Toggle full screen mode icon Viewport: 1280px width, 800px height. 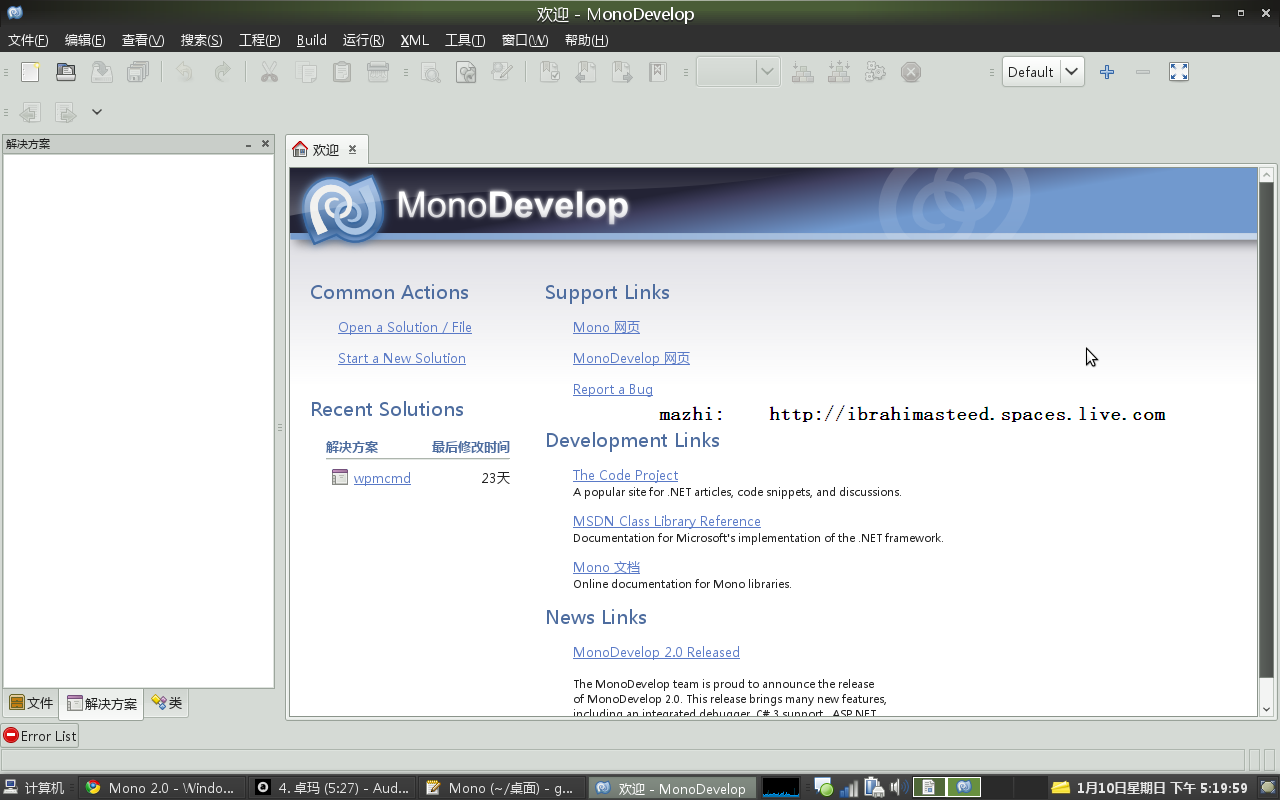tap(1179, 72)
